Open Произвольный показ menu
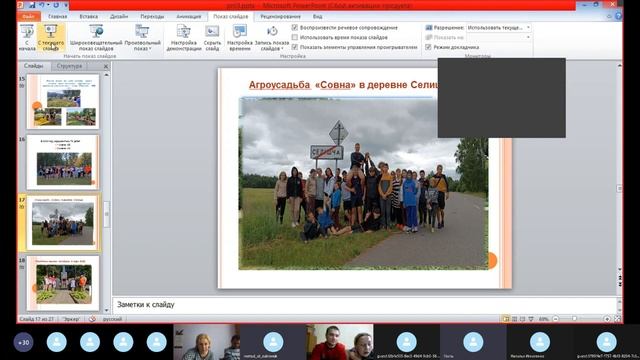Screen dimensions: 640x360 142,38
